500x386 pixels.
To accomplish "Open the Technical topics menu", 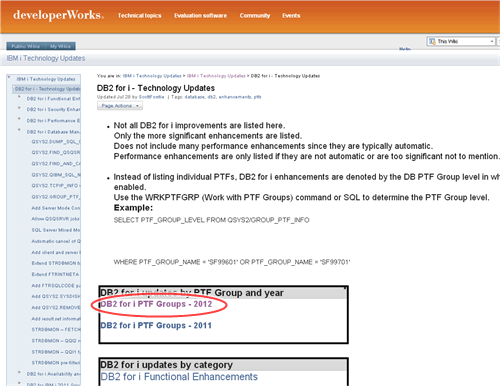I will [x=139, y=16].
